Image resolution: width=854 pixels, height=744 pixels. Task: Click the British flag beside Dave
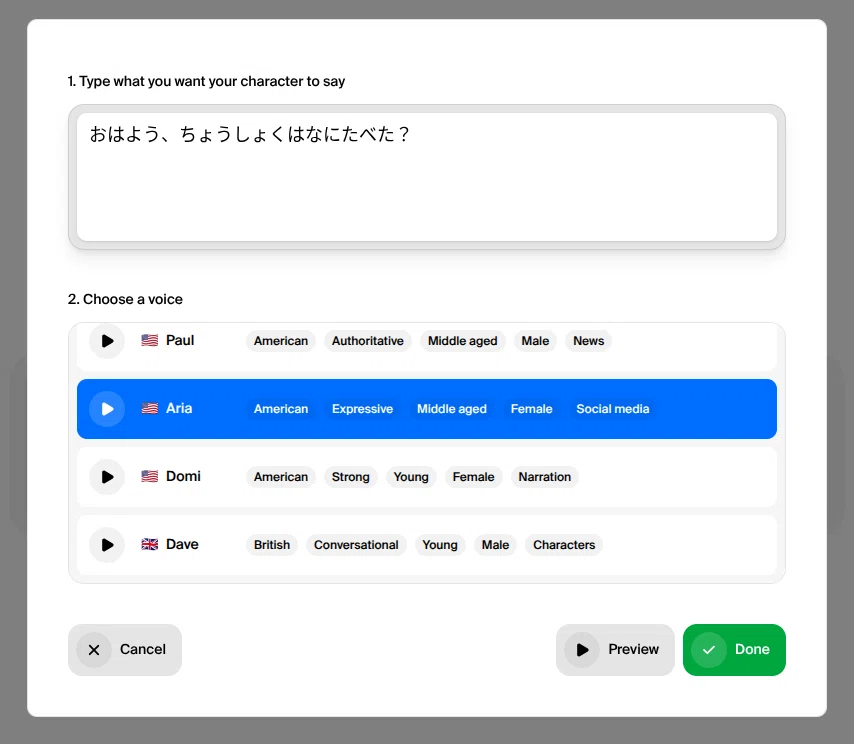pyautogui.click(x=150, y=545)
